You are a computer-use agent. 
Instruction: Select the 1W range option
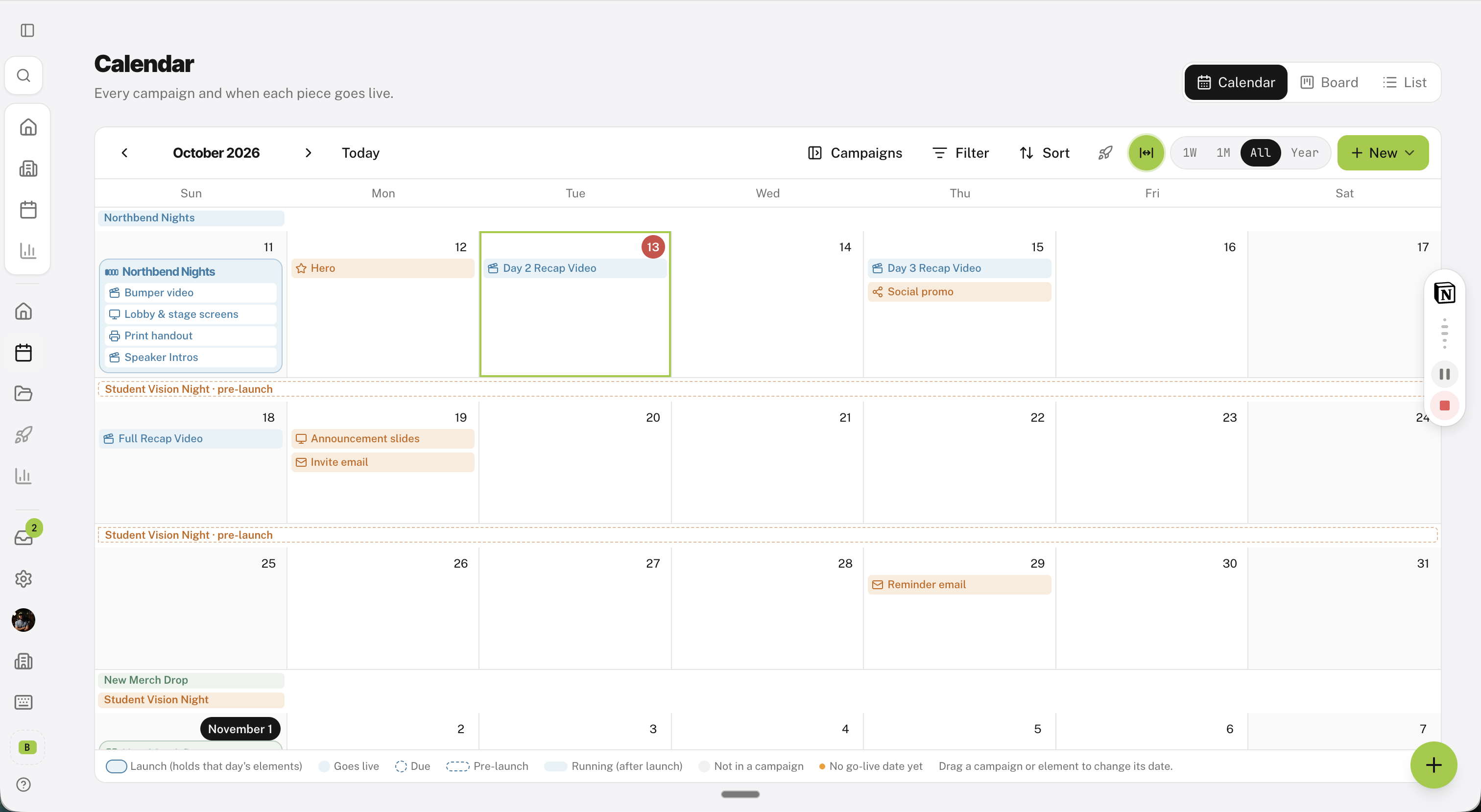pyautogui.click(x=1190, y=153)
